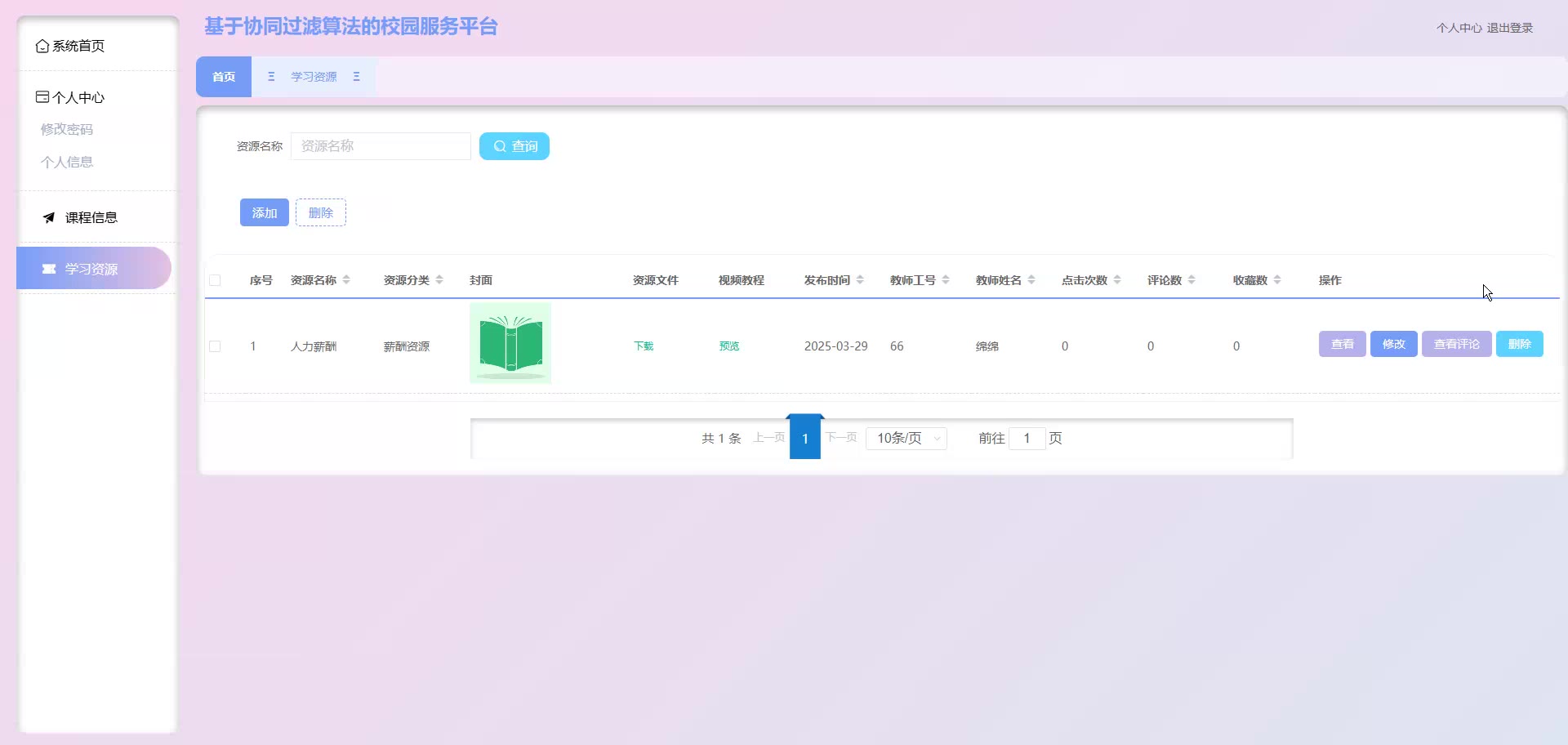Click the paper plane icon for 课程信息

tap(49, 217)
